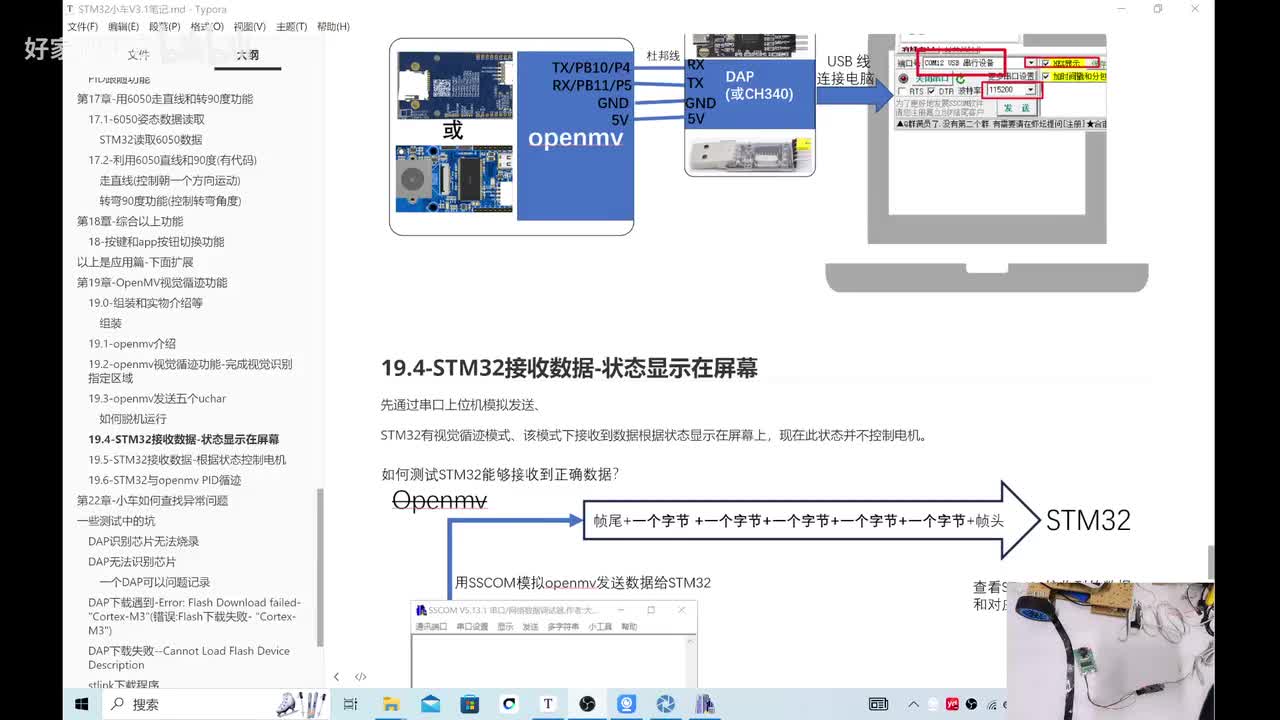
Task: Go to outline item STM32读取6050数据
Action: [x=150, y=140]
